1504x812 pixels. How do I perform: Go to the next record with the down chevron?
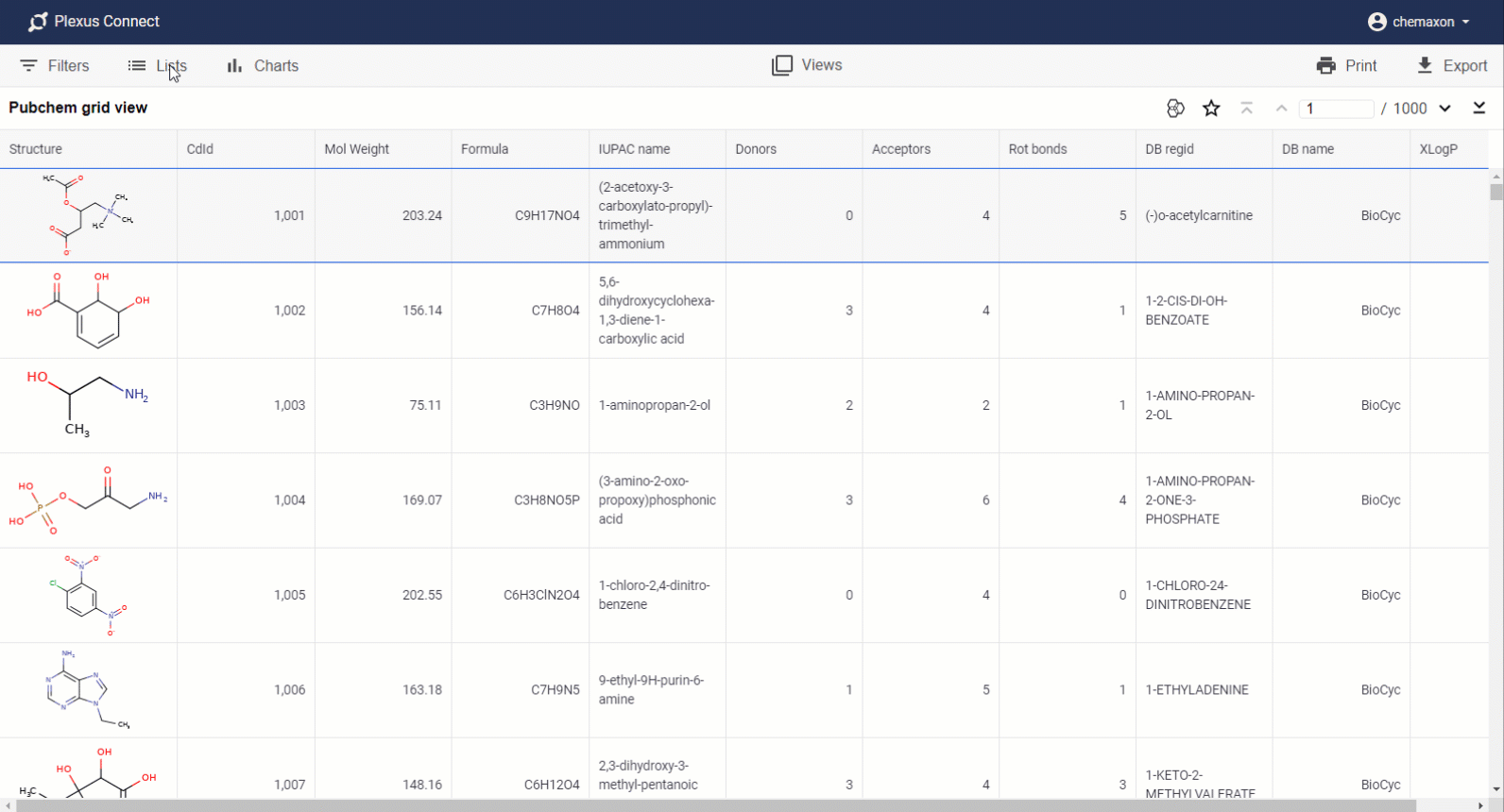[x=1444, y=109]
